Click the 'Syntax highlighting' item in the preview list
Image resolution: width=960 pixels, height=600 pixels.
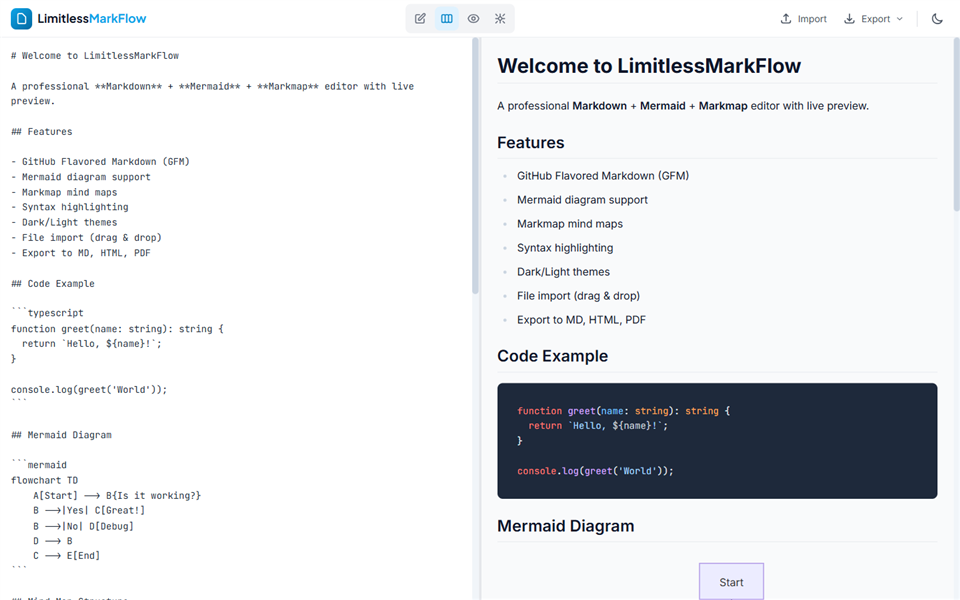[565, 248]
